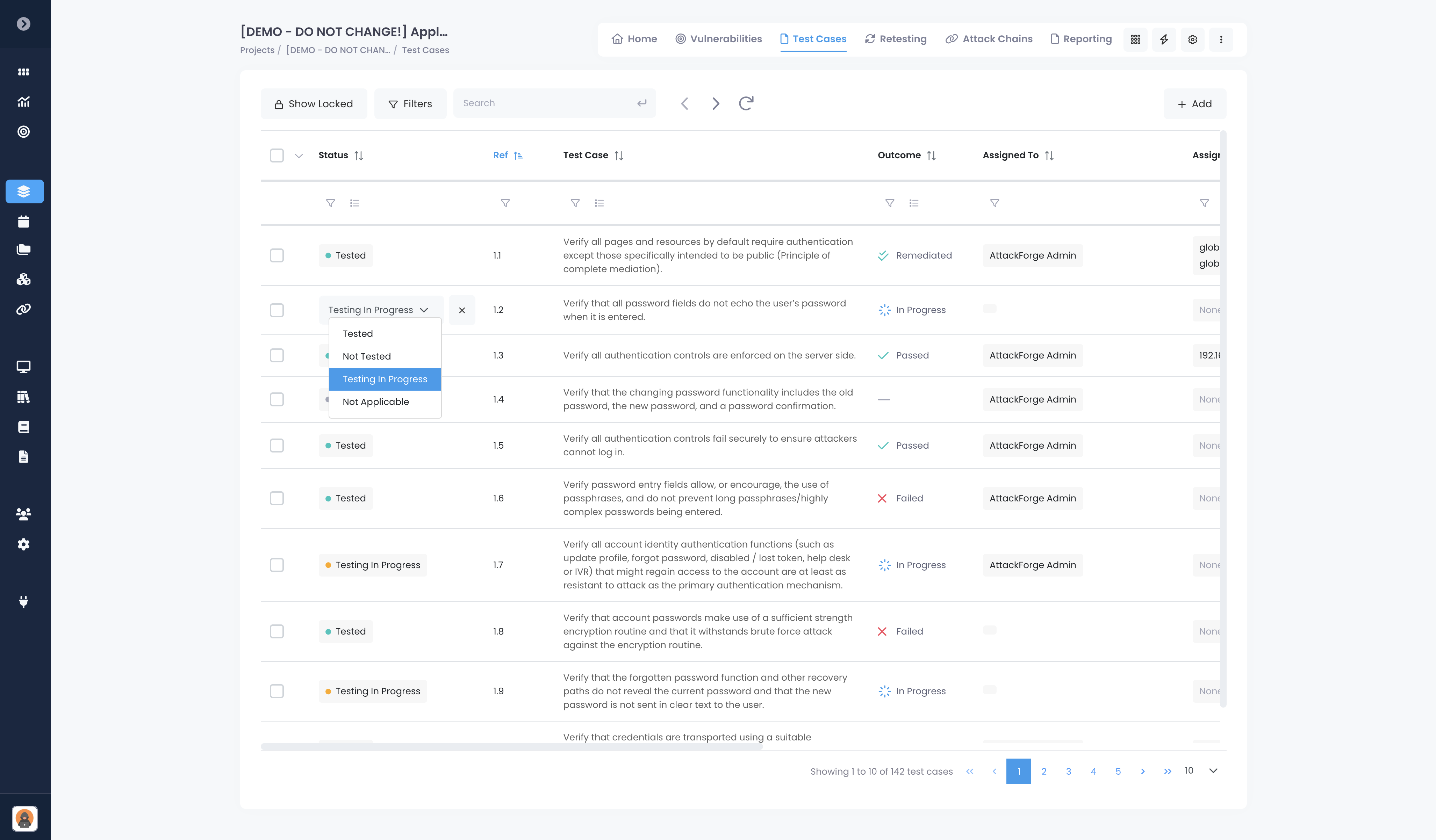Viewport: 1436px width, 840px height.
Task: Open the Test Case column list options icon
Action: (x=599, y=203)
